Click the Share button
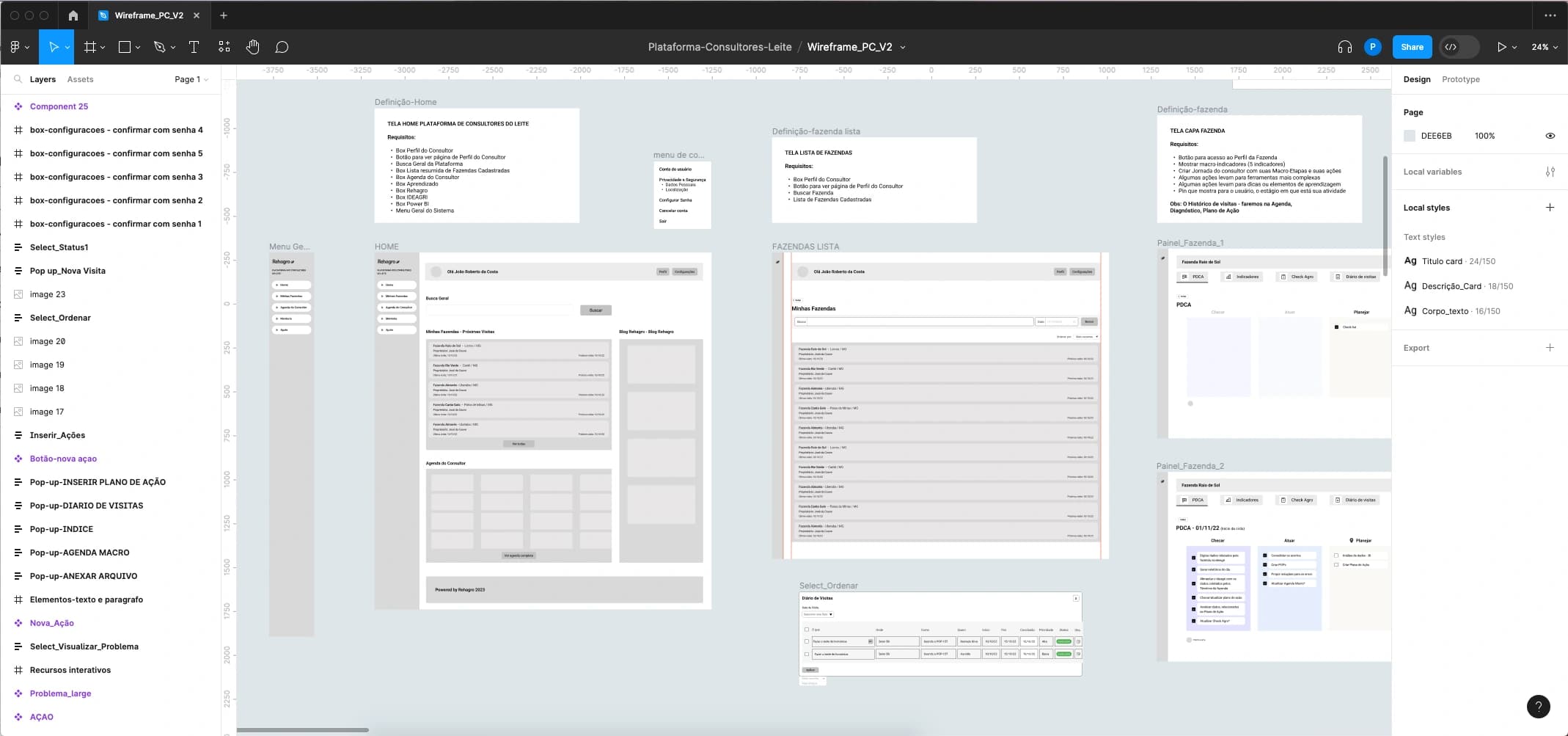Image resolution: width=1568 pixels, height=736 pixels. (x=1412, y=47)
